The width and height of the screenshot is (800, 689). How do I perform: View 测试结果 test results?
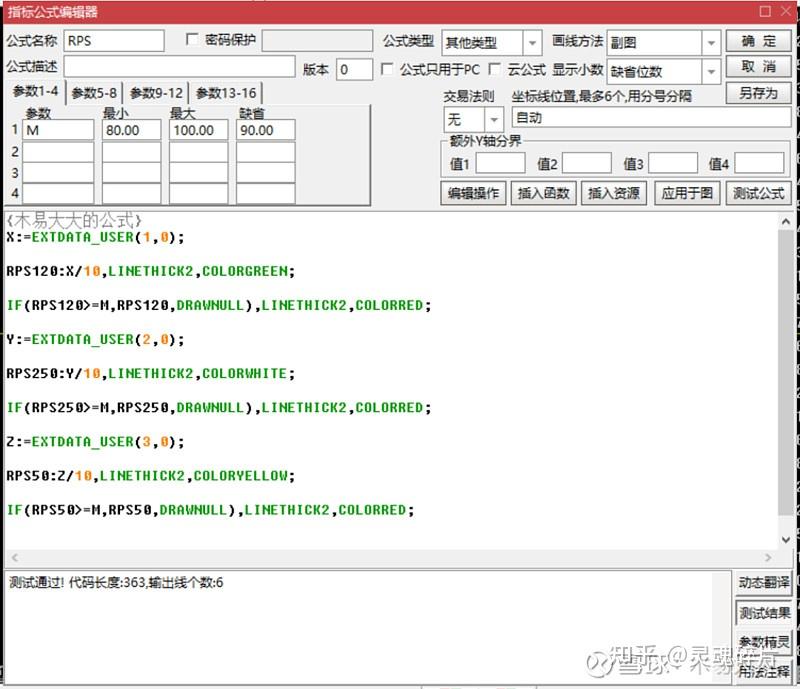coord(765,613)
